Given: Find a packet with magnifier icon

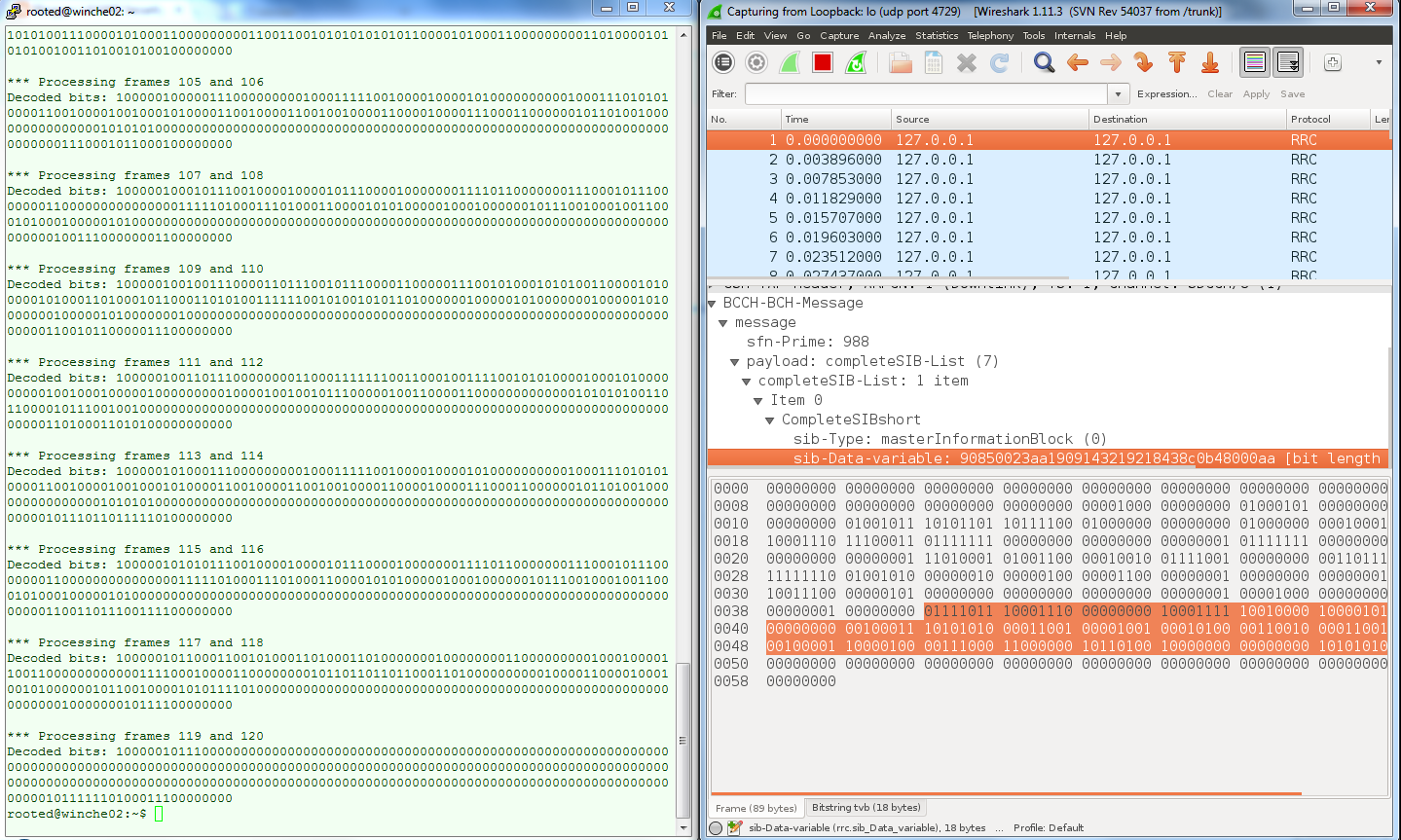Looking at the screenshot, I should pyautogui.click(x=1045, y=62).
